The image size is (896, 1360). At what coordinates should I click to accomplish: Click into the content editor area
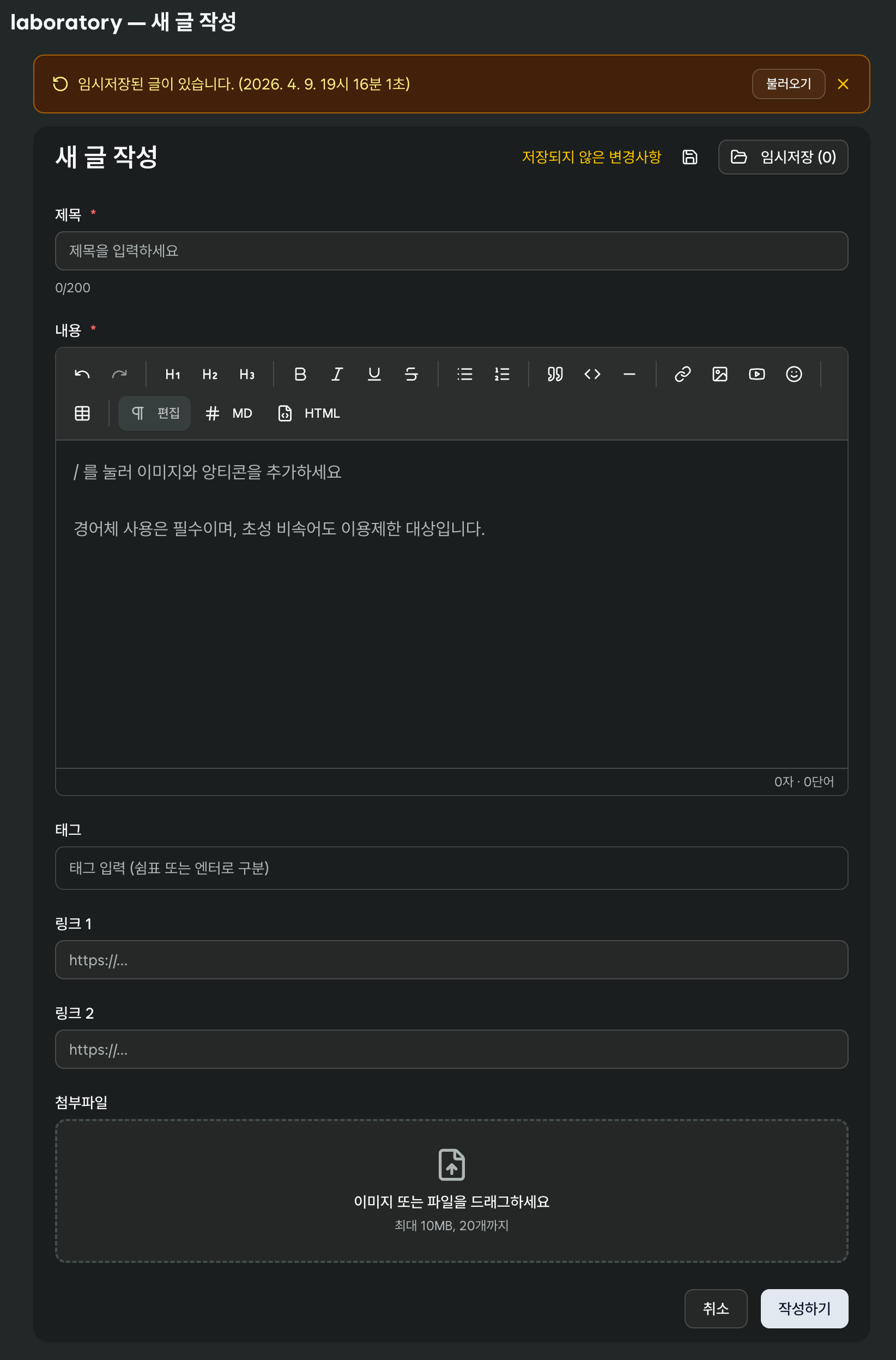coord(451,604)
